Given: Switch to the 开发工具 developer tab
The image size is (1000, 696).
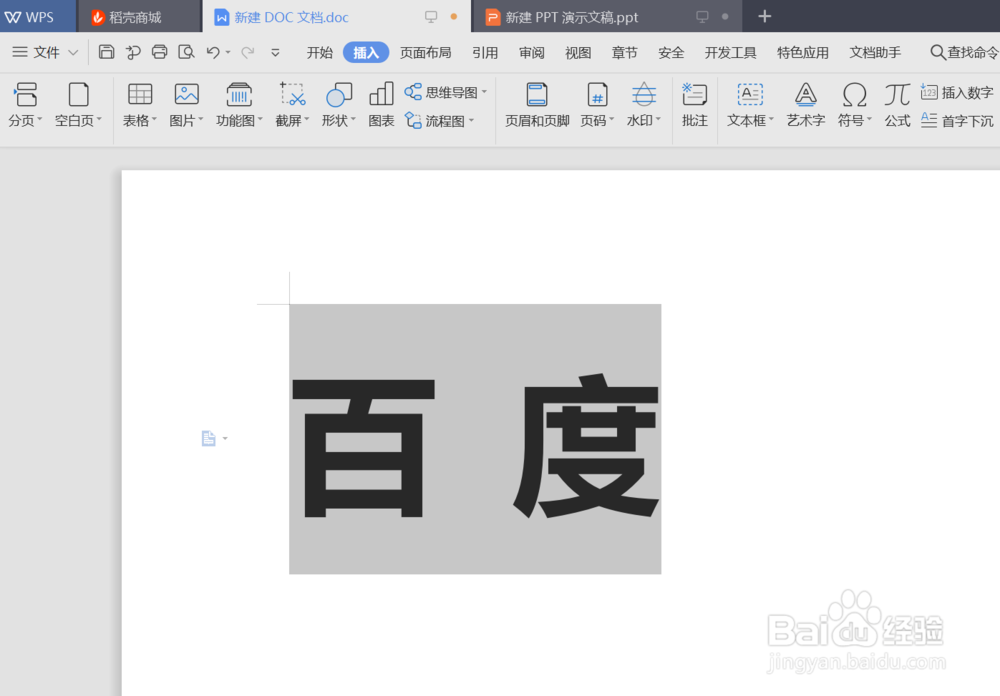Looking at the screenshot, I should point(730,52).
